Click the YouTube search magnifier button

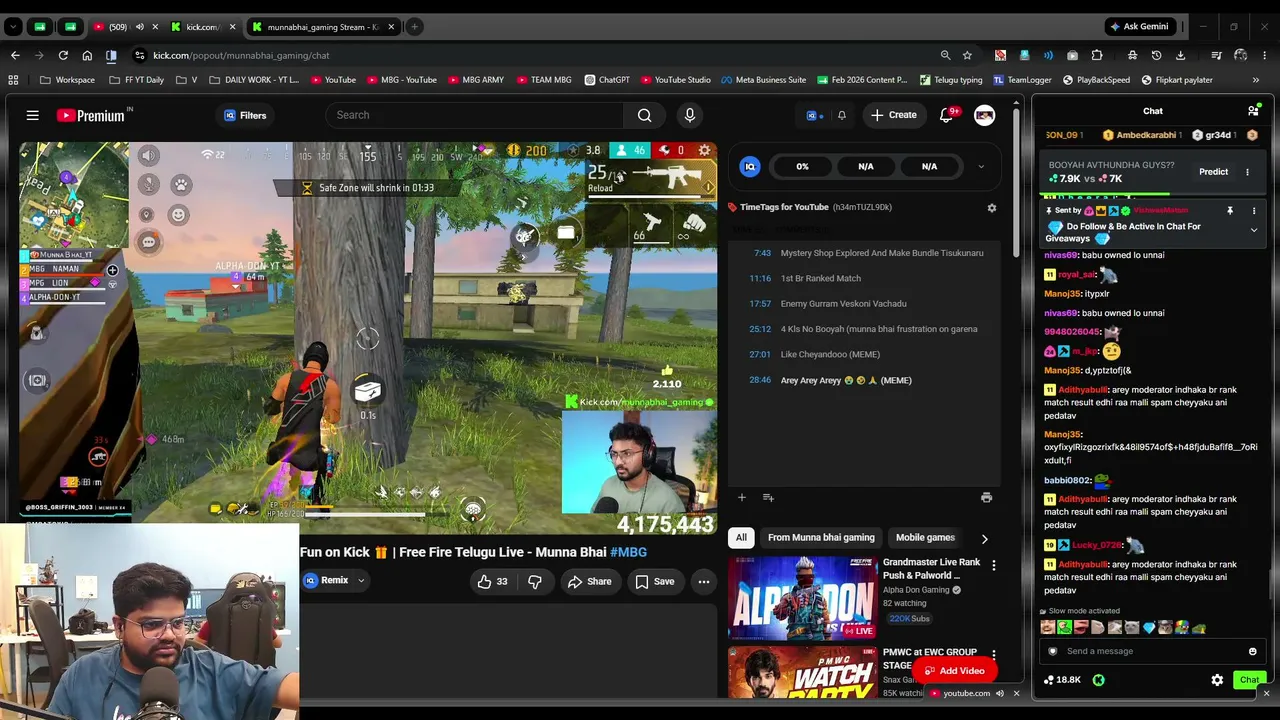(x=645, y=116)
